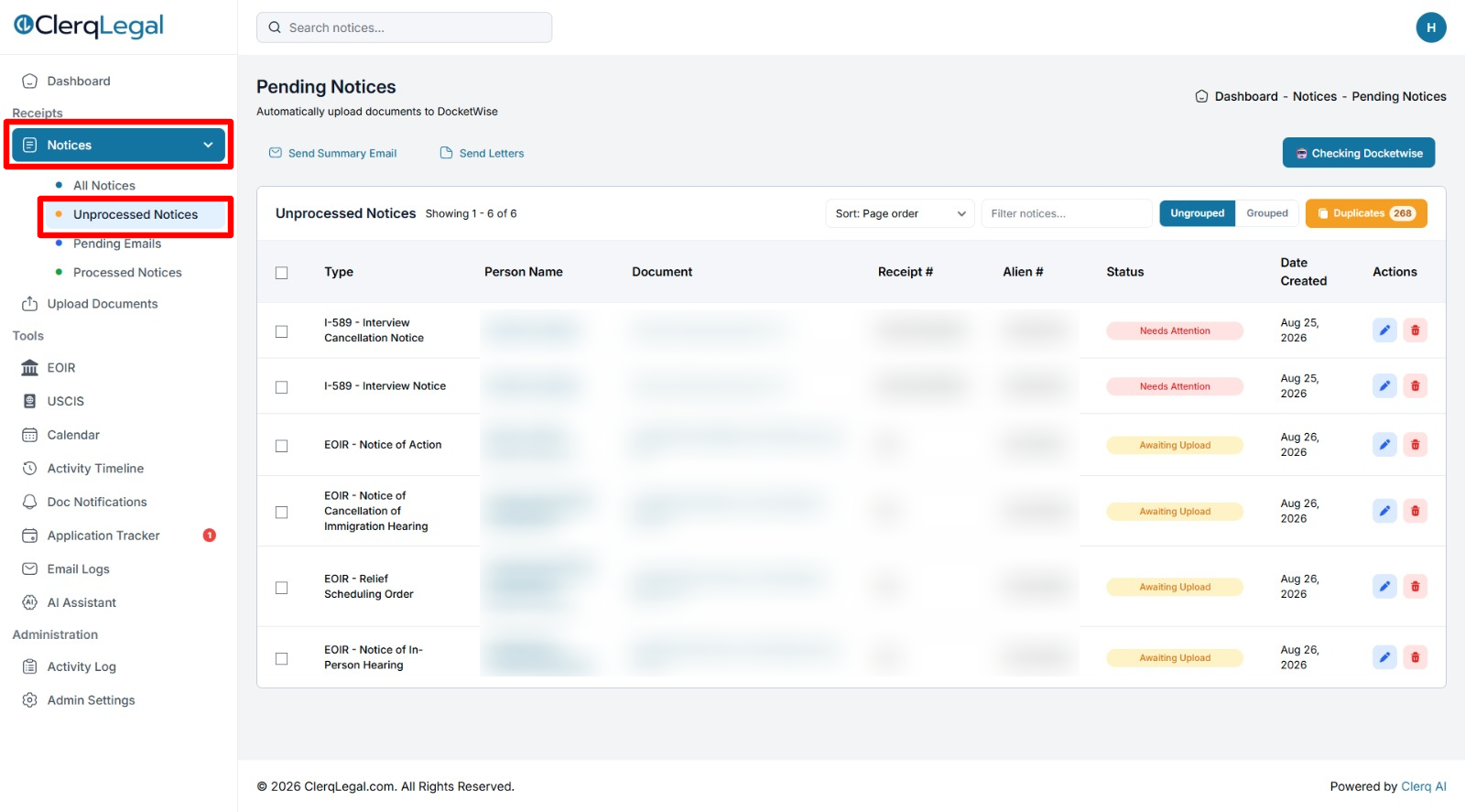Edit the EOIR Notice of Action row
This screenshot has height=812, width=1465.
[x=1384, y=445]
